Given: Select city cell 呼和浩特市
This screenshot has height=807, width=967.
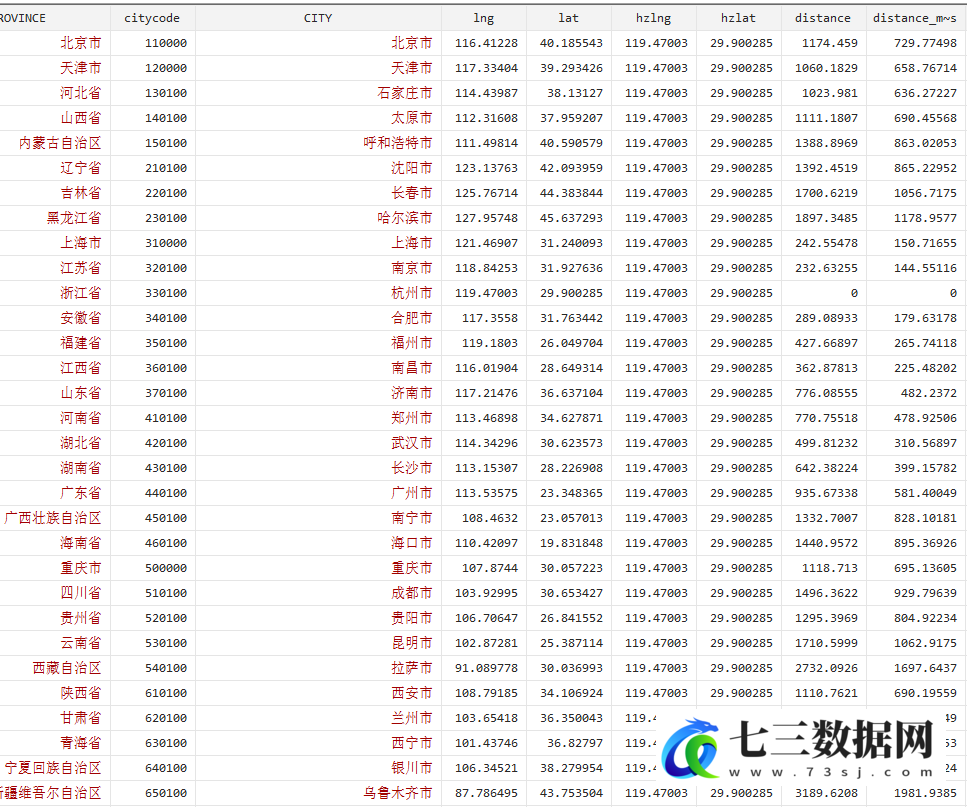Looking at the screenshot, I should point(398,143).
